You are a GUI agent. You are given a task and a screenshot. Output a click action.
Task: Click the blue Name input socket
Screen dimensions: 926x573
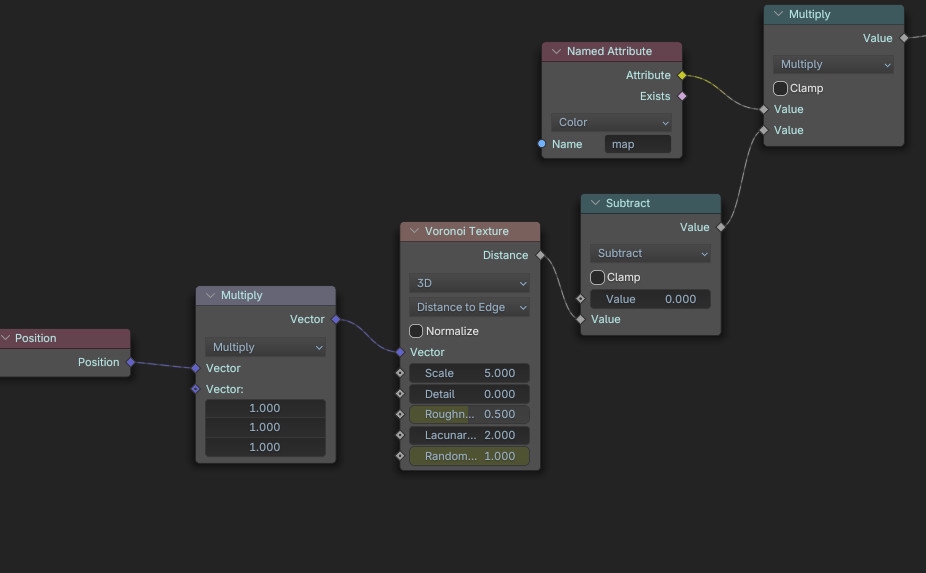click(542, 144)
